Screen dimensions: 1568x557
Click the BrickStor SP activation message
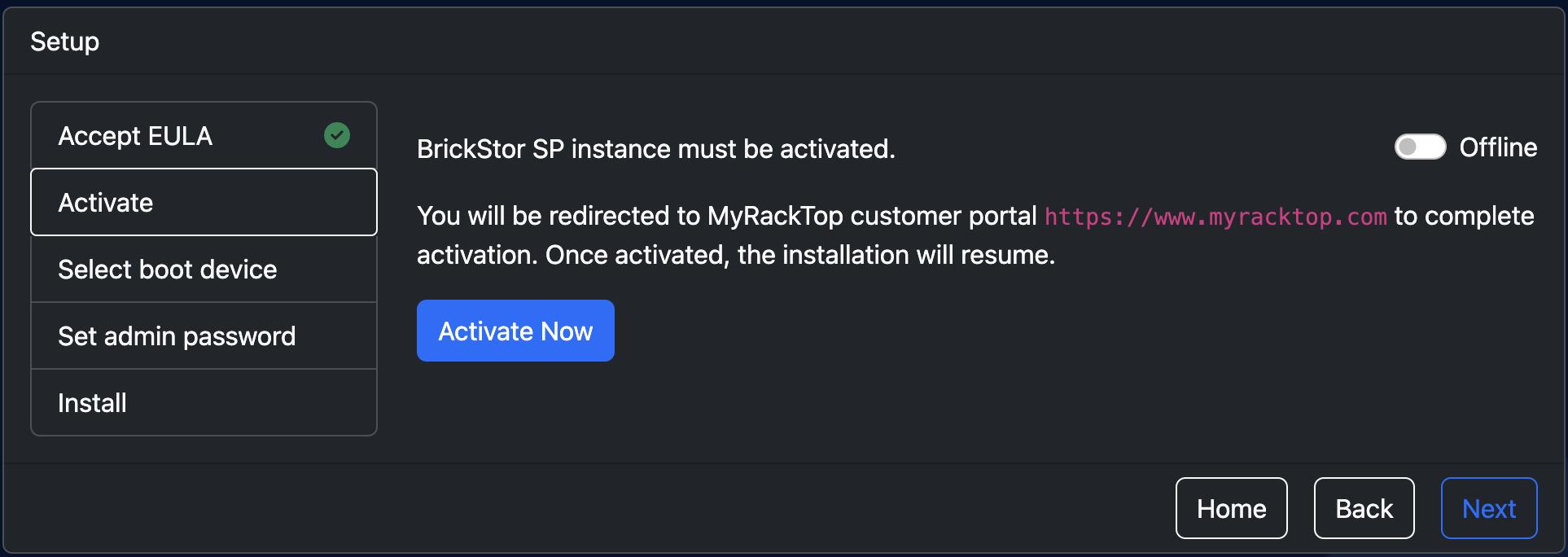pos(656,149)
